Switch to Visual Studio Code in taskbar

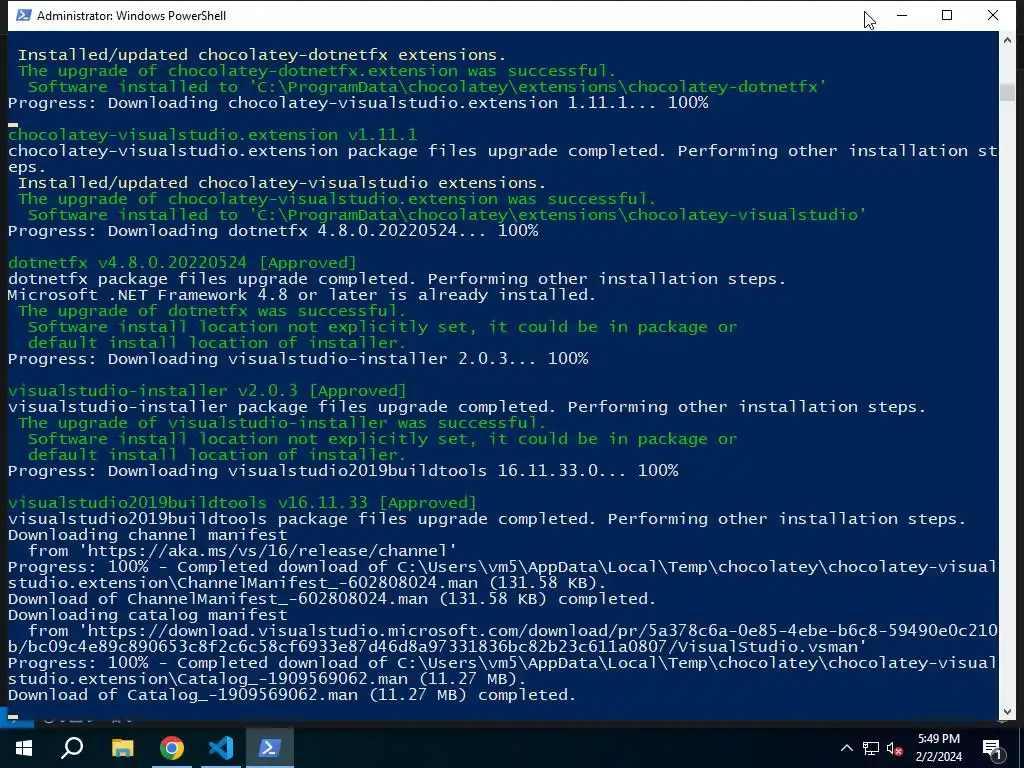click(x=221, y=748)
